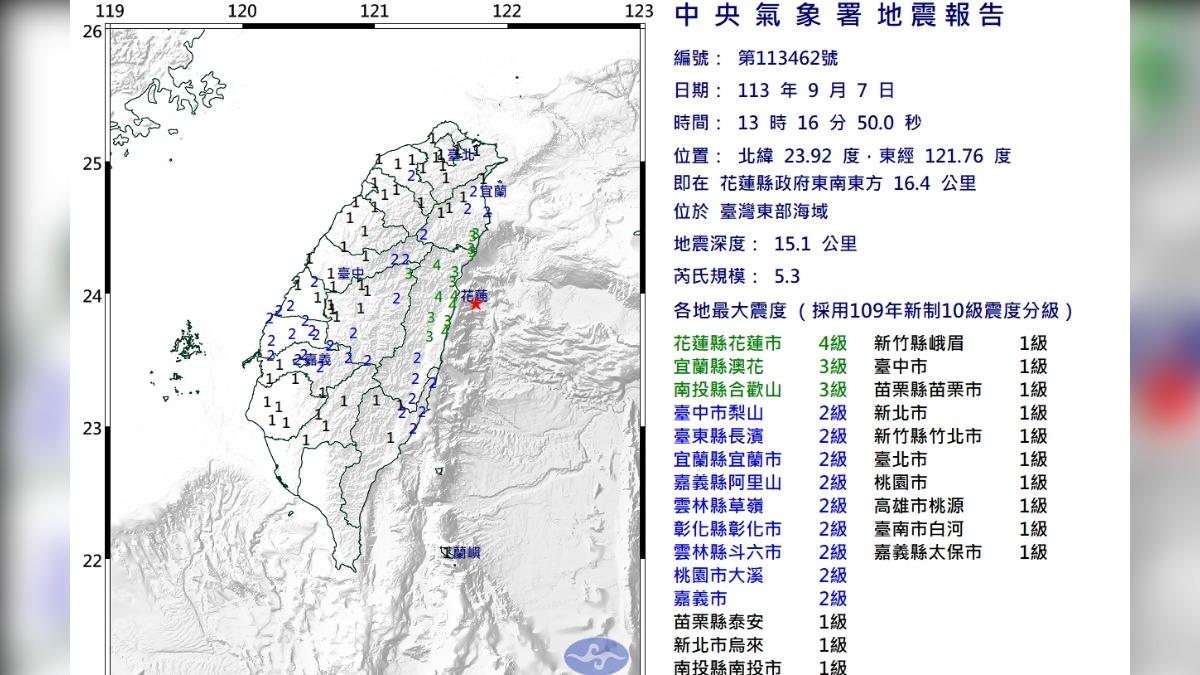Click the 嘉義縣太保市 intensity row
1200x675 pixels.
pos(961,552)
